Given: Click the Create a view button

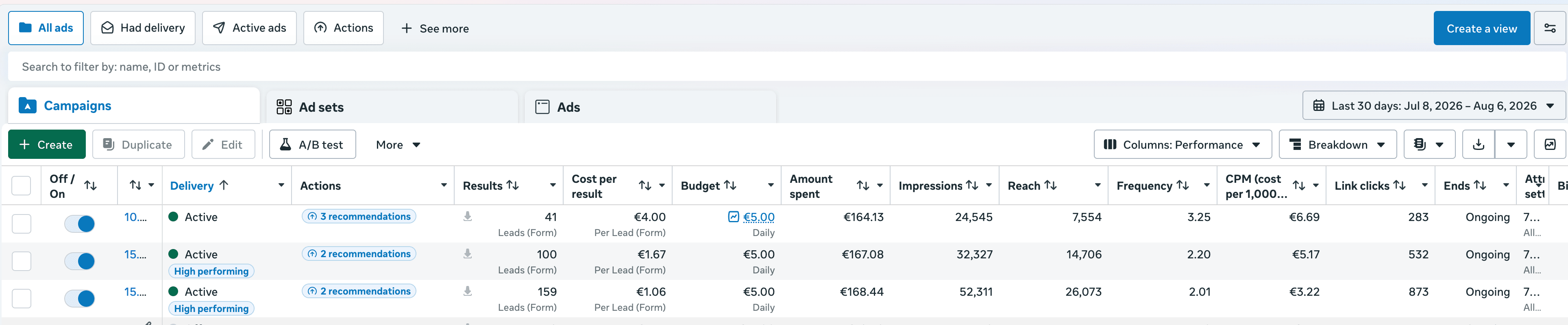Looking at the screenshot, I should point(1481,28).
